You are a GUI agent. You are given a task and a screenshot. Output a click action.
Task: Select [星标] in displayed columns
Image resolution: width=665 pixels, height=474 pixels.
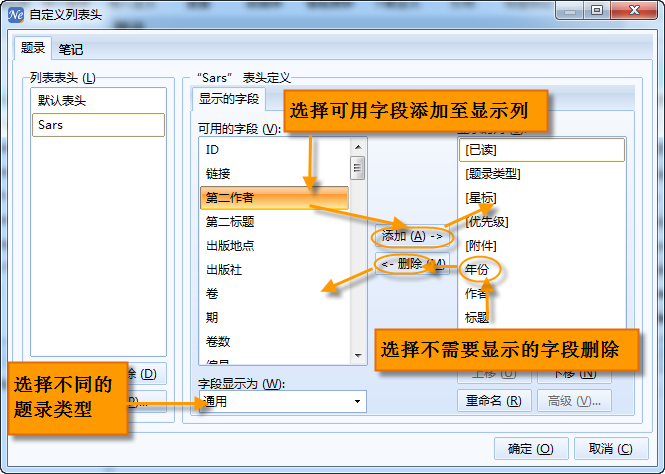542,198
